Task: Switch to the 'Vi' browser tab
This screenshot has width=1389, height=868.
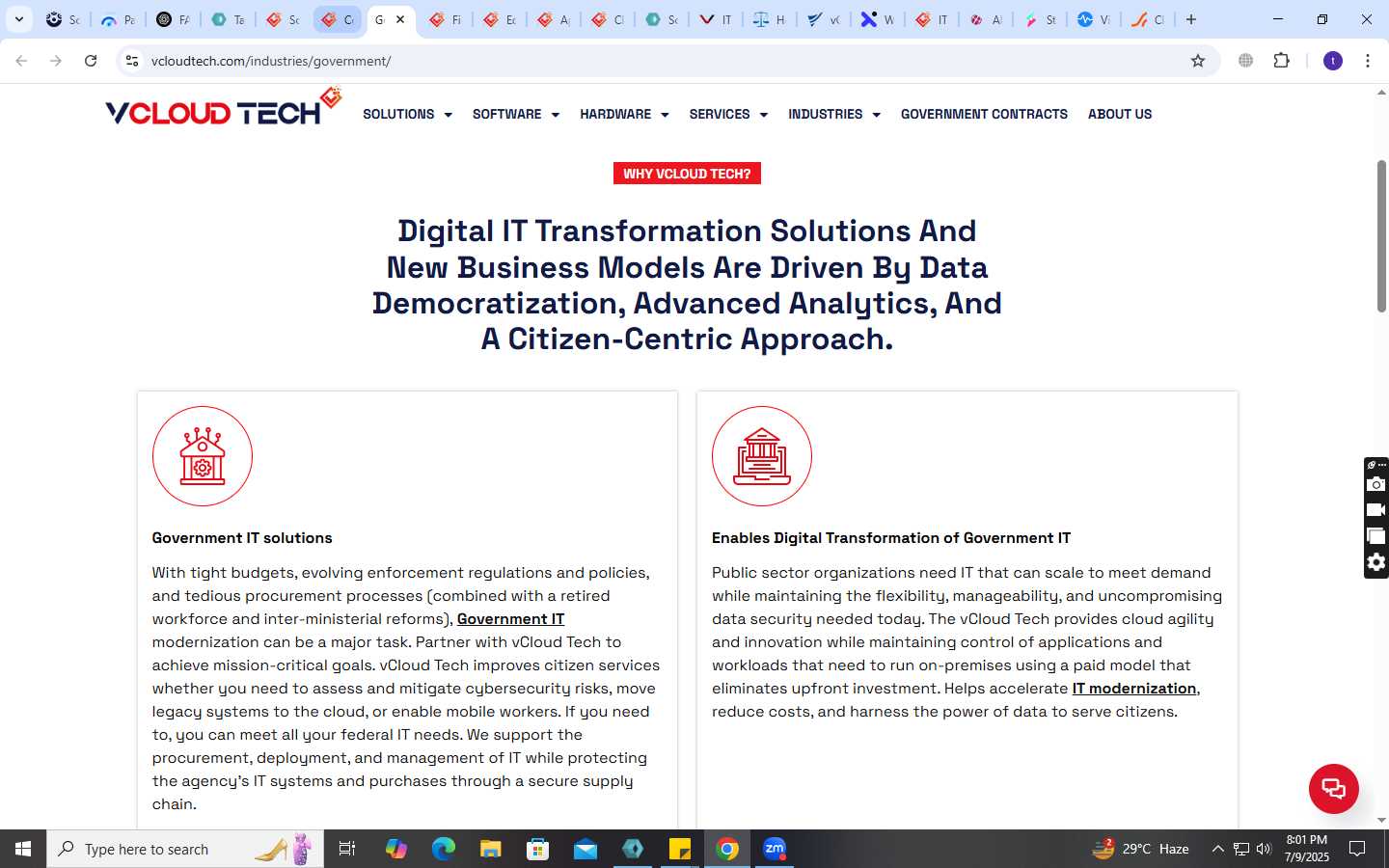Action: point(1093,19)
